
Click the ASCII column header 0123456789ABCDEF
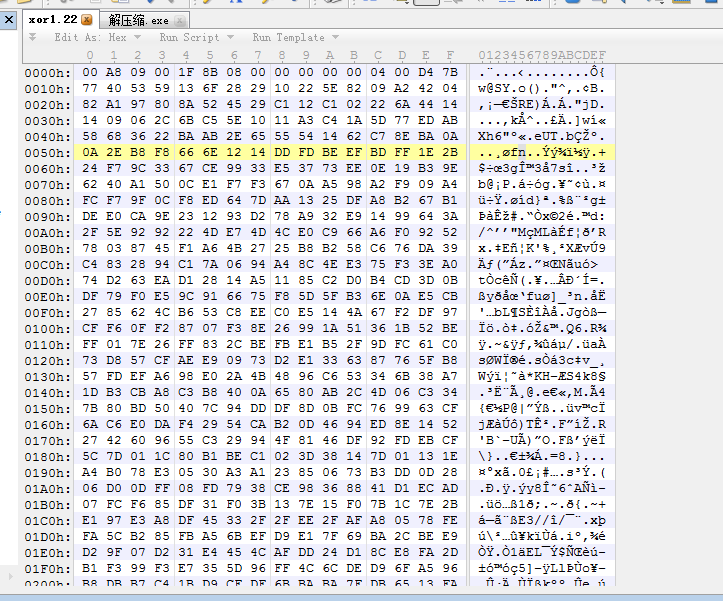click(542, 55)
